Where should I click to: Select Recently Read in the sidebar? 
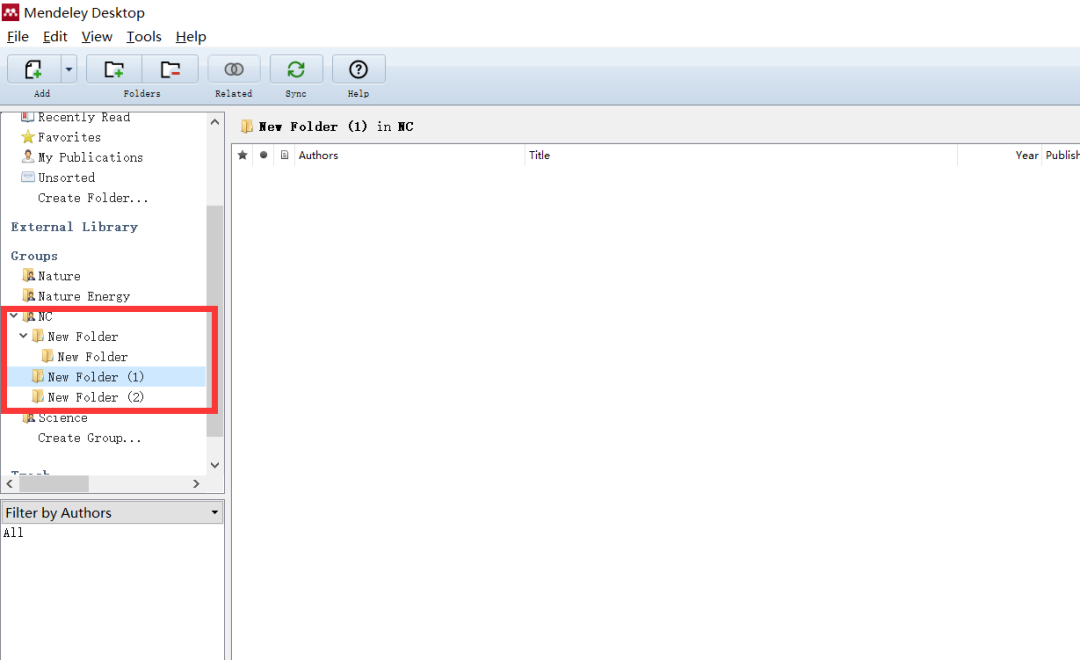(84, 117)
